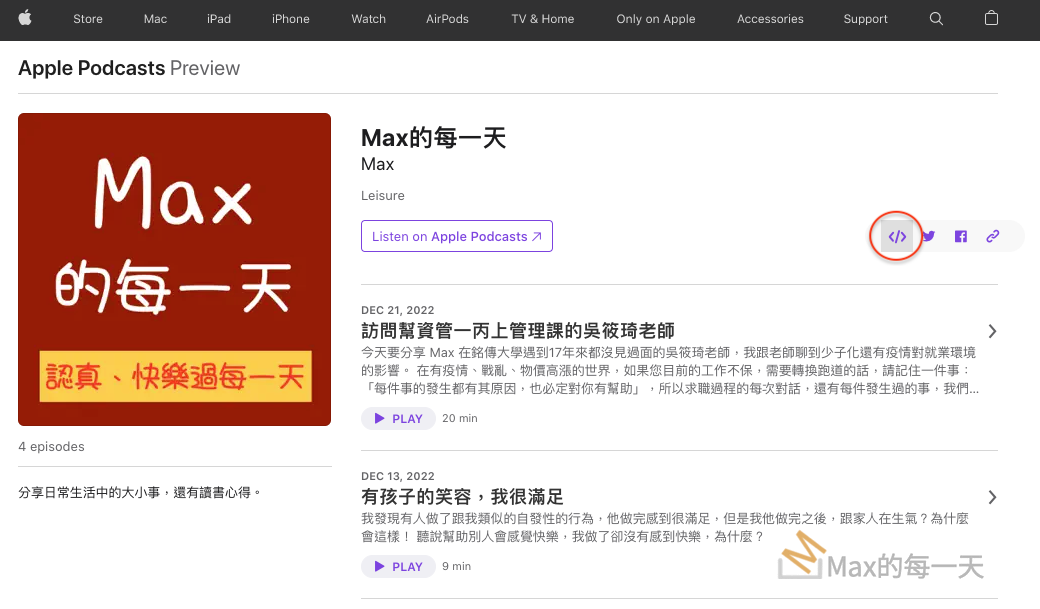Open the Support menu item
Image resolution: width=1040 pixels, height=609 pixels.
click(x=865, y=19)
